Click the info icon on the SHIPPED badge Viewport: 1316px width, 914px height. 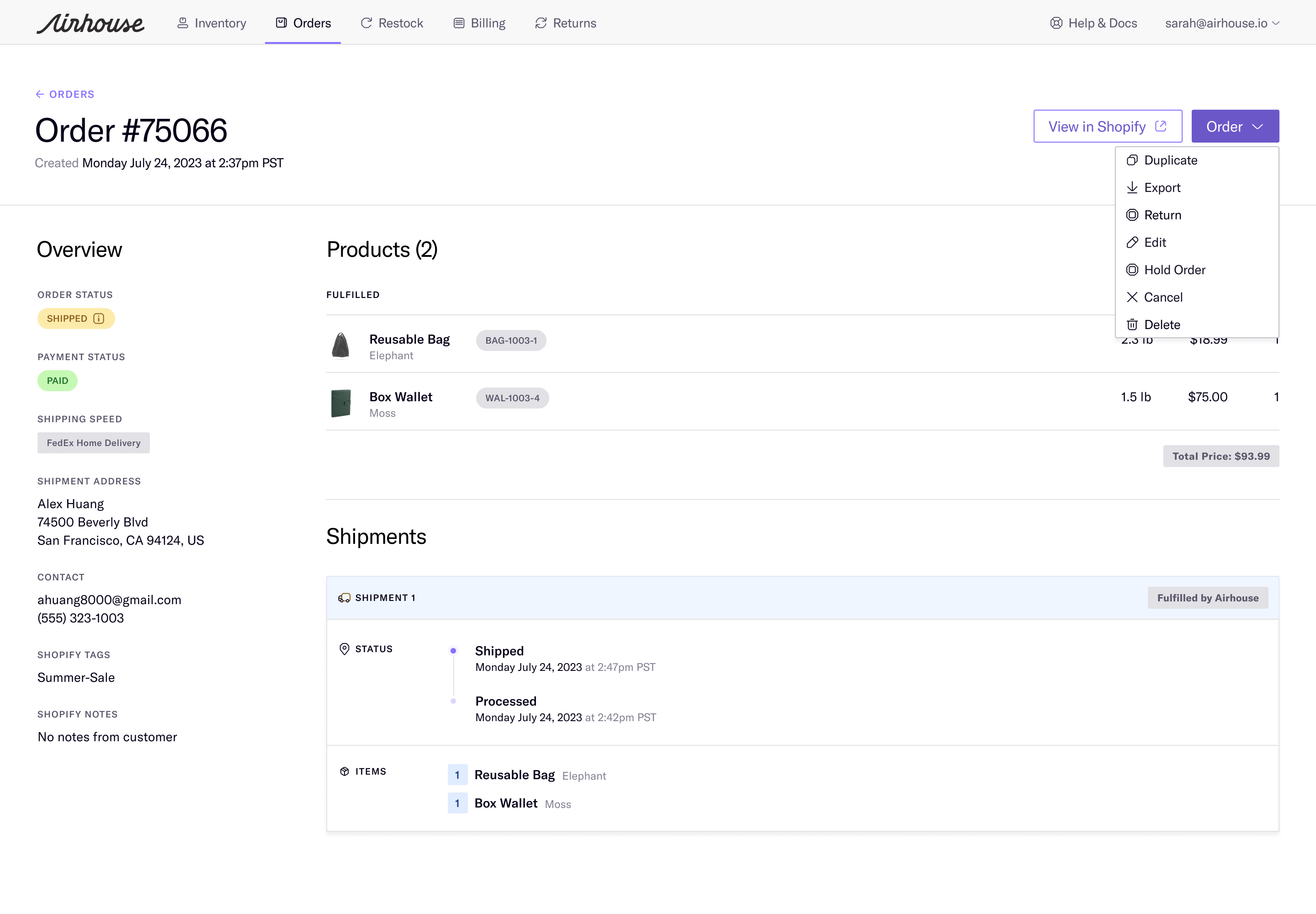(x=99, y=319)
